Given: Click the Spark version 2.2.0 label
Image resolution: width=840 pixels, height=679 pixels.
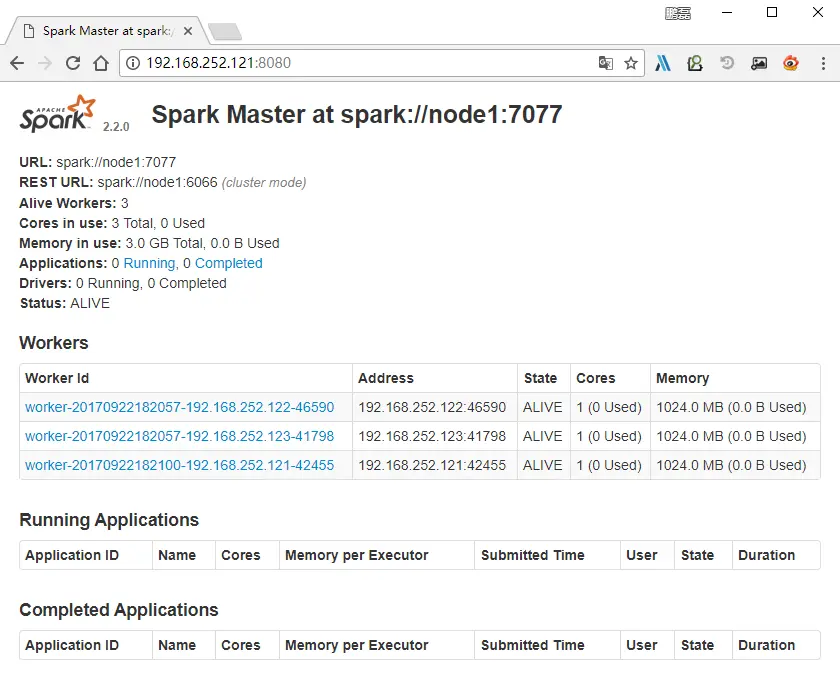Looking at the screenshot, I should pyautogui.click(x=116, y=126).
